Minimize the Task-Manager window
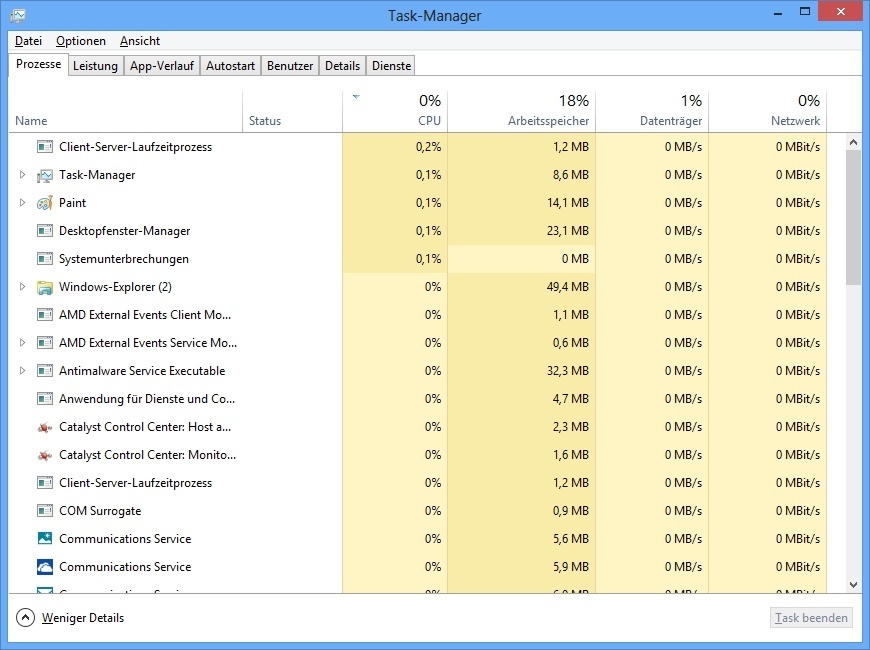 coord(778,12)
